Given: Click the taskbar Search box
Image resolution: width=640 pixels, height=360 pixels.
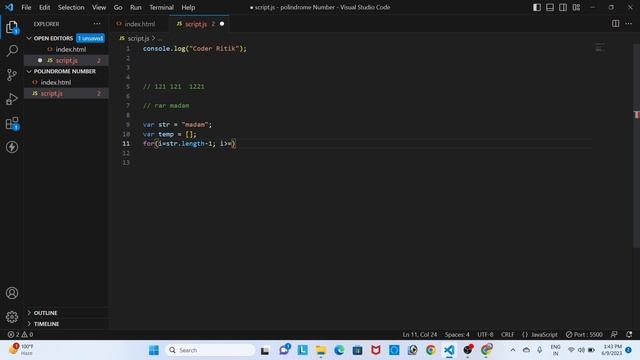Looking at the screenshot, I should [x=210, y=350].
